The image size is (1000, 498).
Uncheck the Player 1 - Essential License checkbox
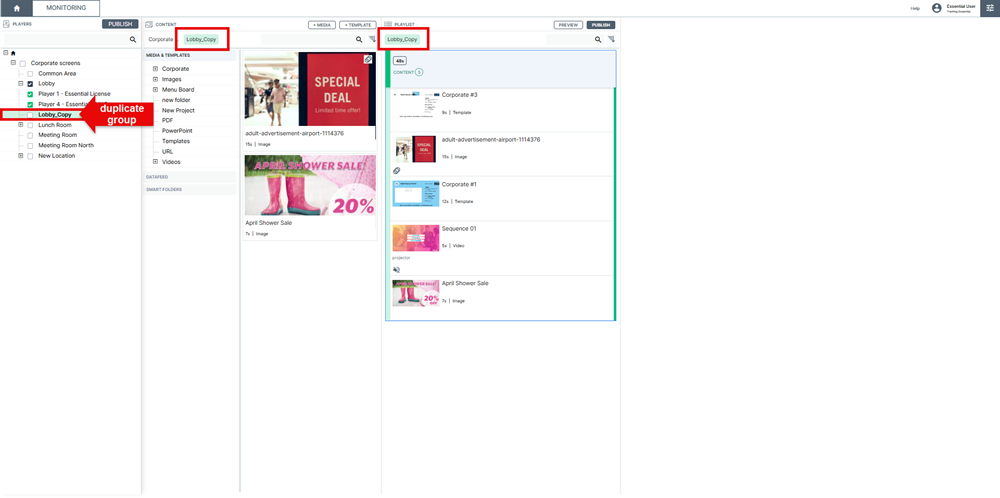pos(30,94)
